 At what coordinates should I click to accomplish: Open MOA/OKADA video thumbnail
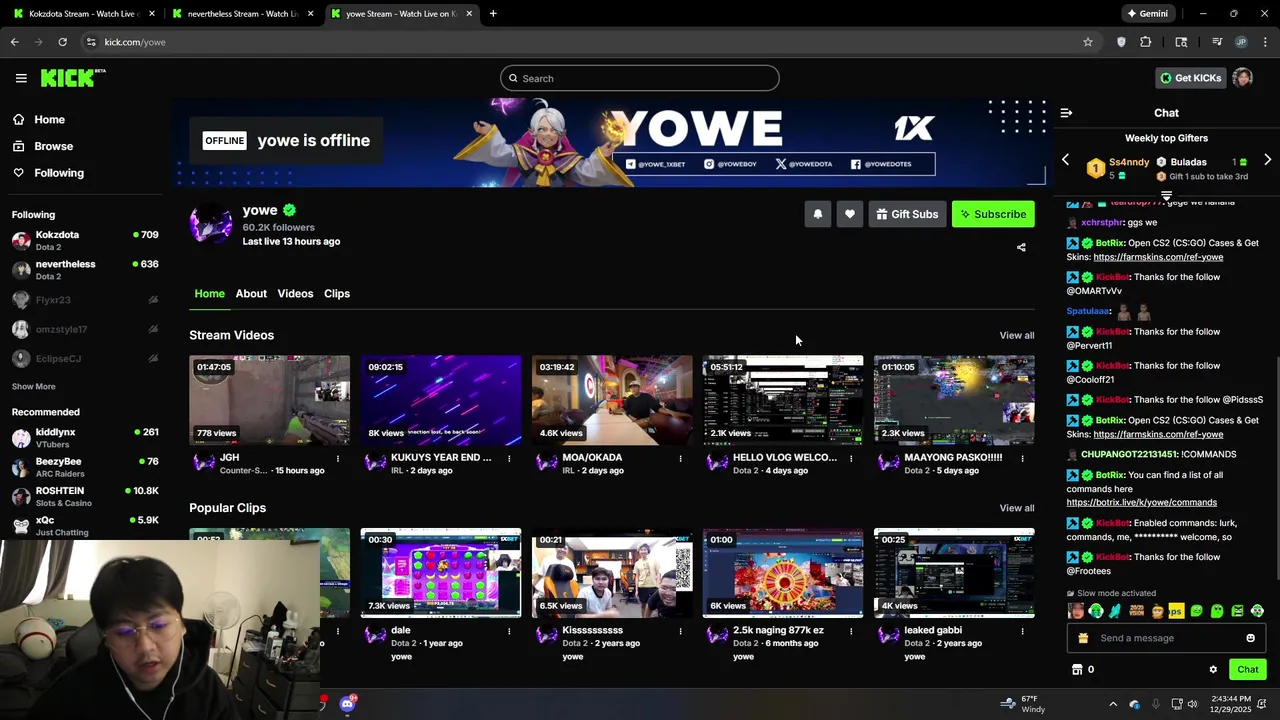coord(612,400)
